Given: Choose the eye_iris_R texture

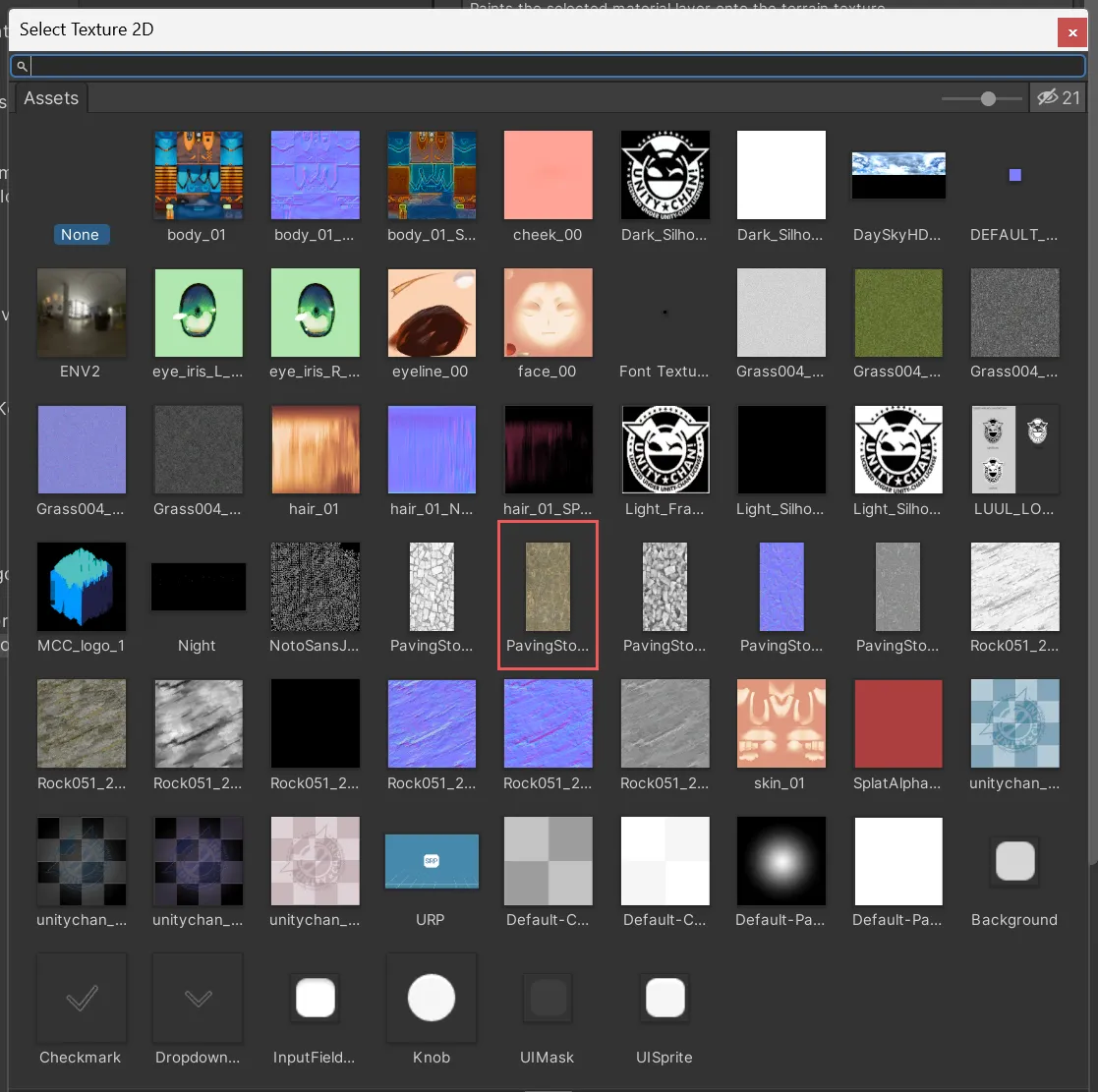Looking at the screenshot, I should 316,313.
